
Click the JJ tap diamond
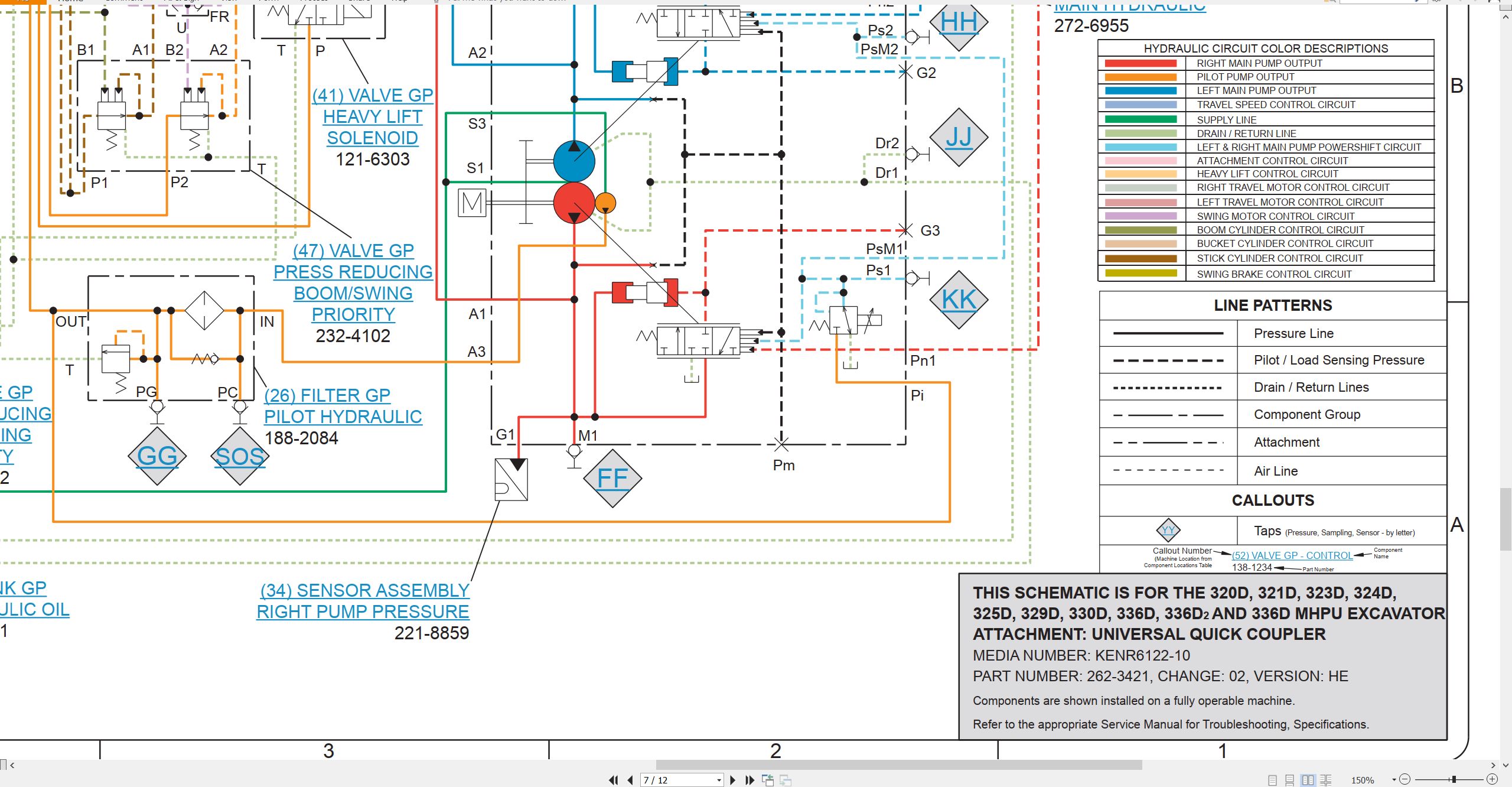(959, 138)
